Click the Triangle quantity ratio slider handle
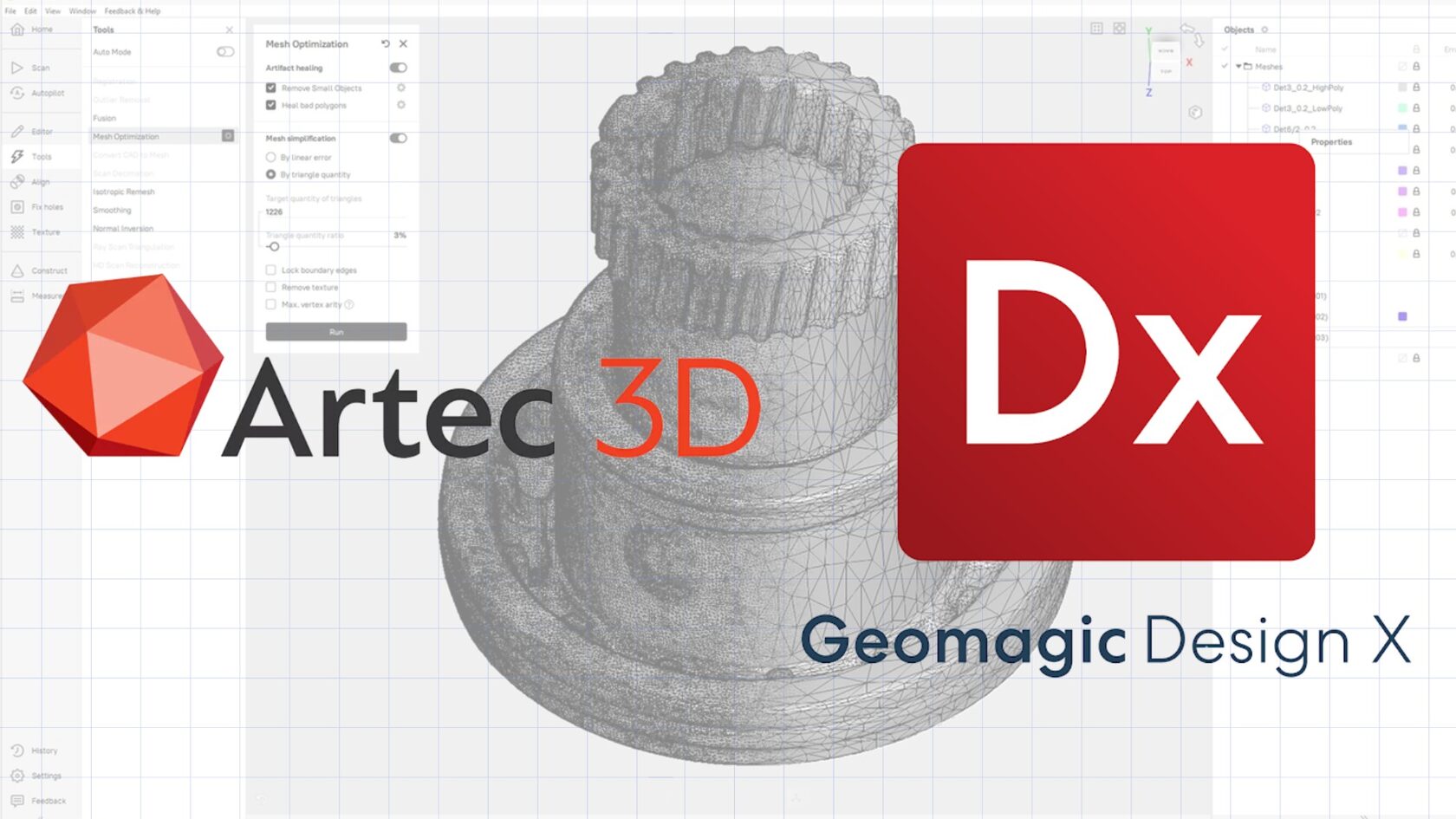The image size is (1456, 819). coord(274,247)
